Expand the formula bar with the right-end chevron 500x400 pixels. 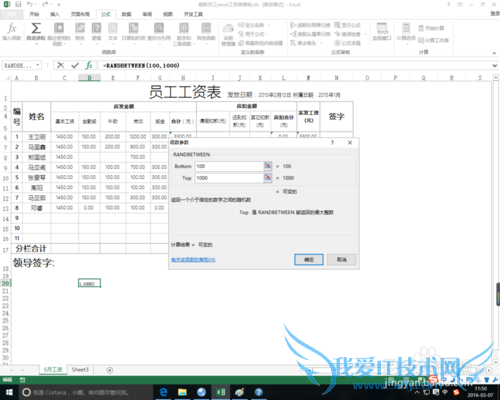point(495,66)
